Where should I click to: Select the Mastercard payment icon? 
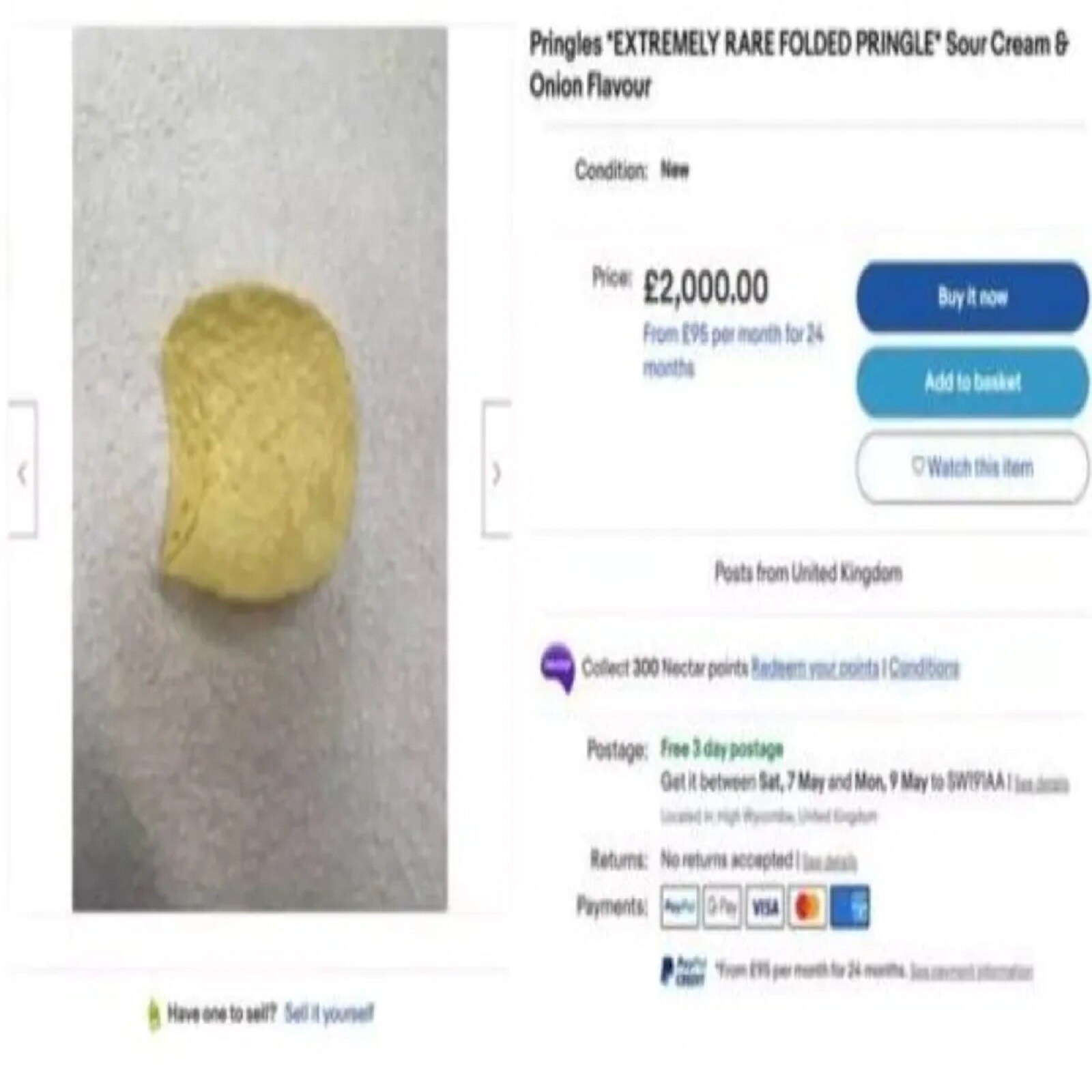807,908
